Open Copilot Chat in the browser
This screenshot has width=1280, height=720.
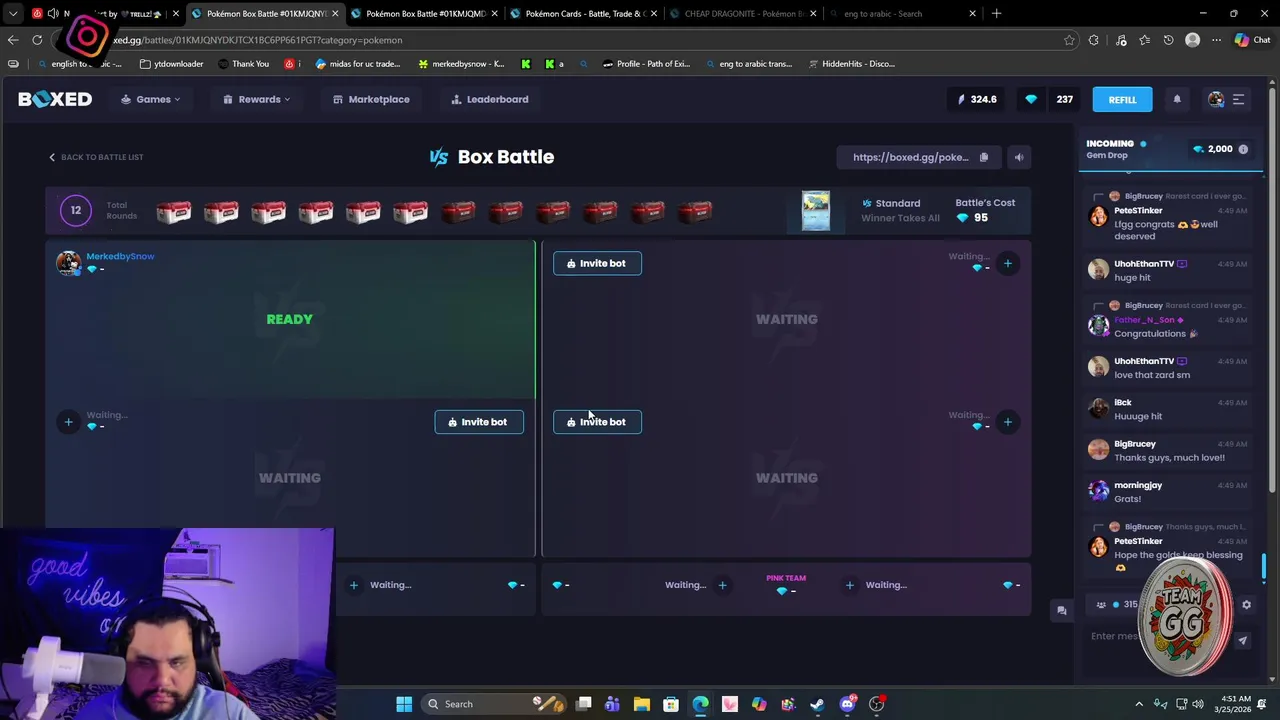(1252, 40)
